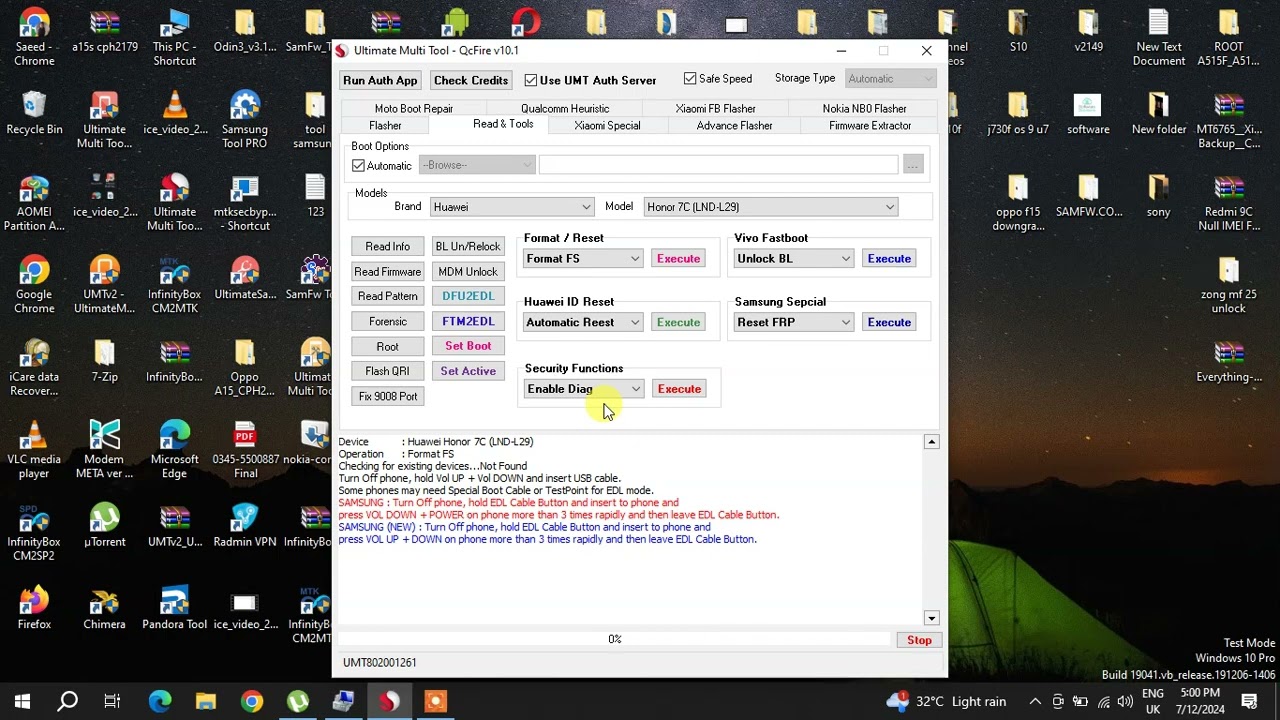
Task: Launch the Pandora Tool desktop icon
Action: pos(174,608)
